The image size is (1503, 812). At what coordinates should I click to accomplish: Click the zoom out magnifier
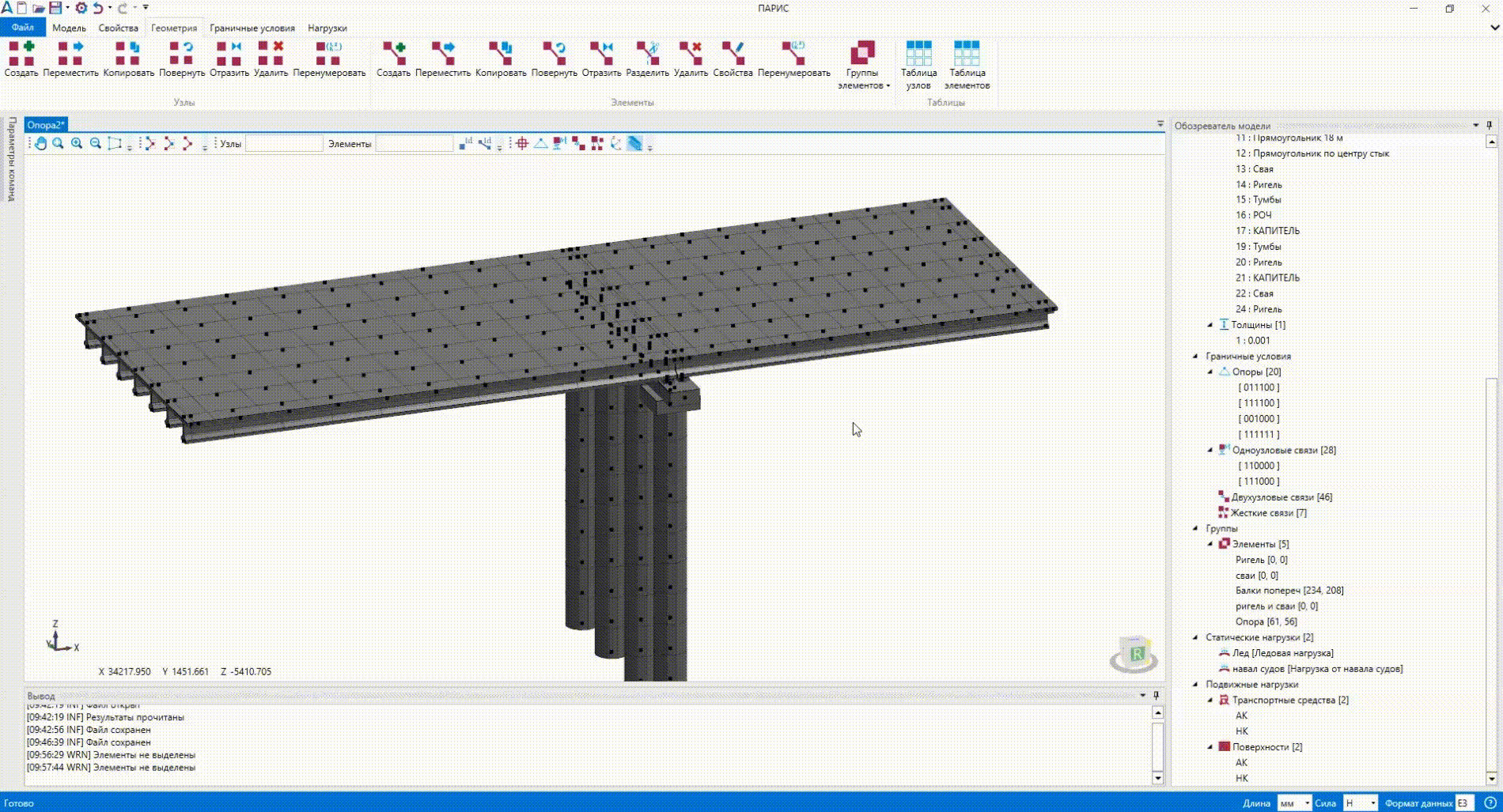click(96, 143)
